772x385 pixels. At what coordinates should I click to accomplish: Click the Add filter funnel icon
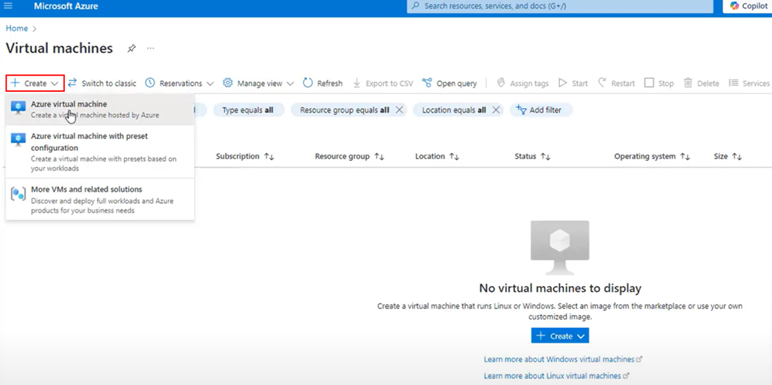click(x=521, y=109)
